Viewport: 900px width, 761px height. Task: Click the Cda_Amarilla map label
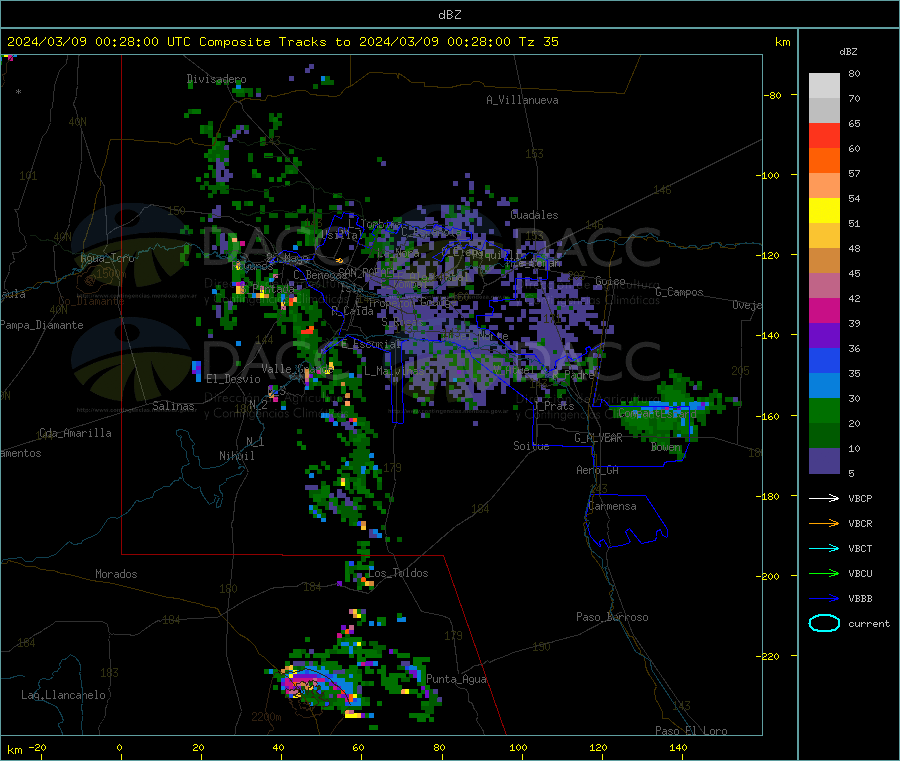(76, 433)
